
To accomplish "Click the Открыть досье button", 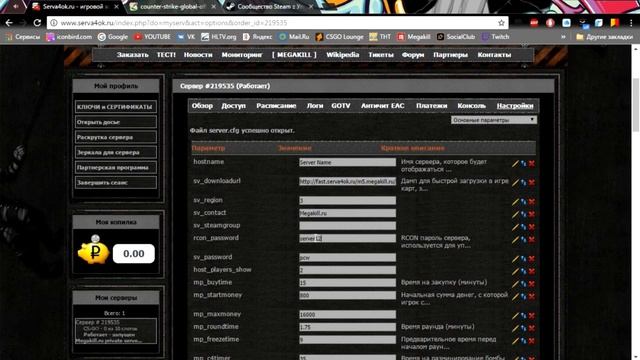I will click(x=116, y=122).
